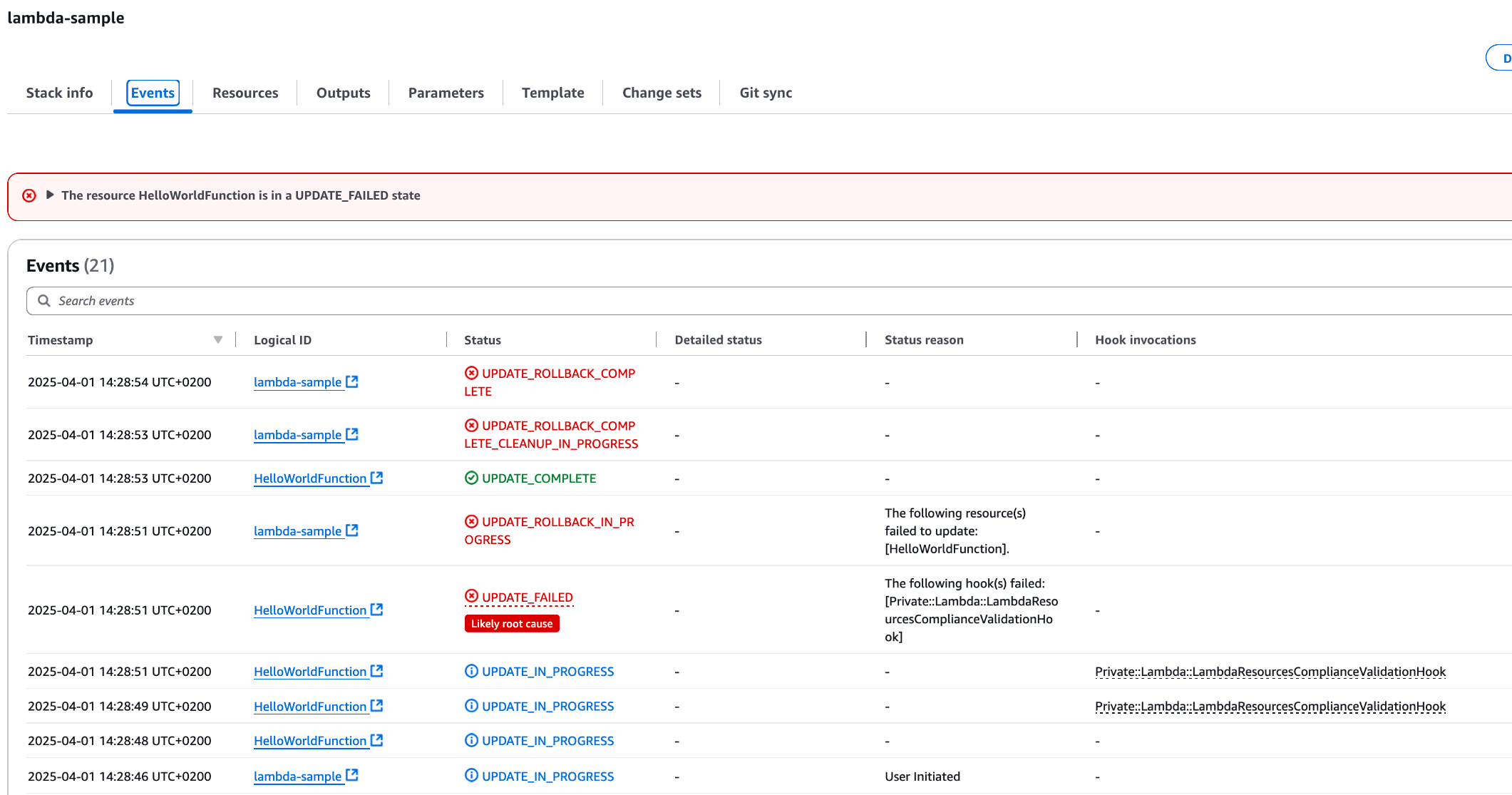Click info icon next to UPDATE_IN_PROGRESS at 14:28:48

pyautogui.click(x=471, y=740)
